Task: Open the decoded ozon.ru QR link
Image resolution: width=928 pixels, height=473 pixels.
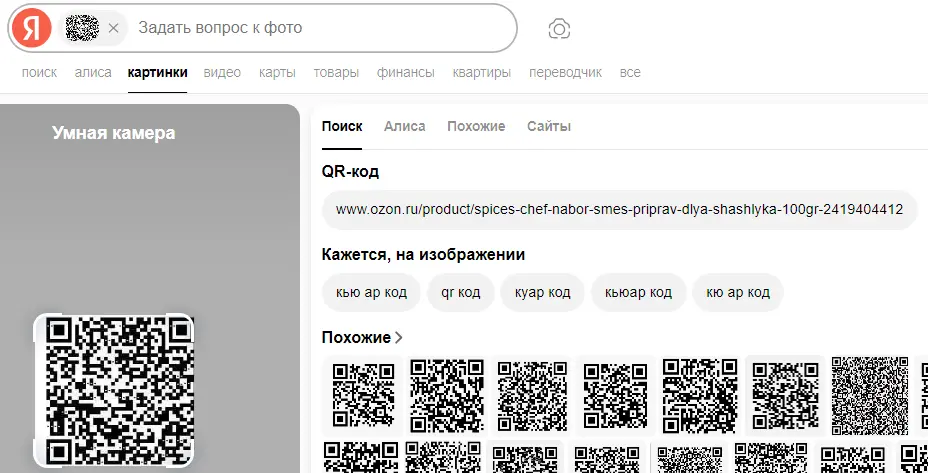Action: [x=619, y=209]
